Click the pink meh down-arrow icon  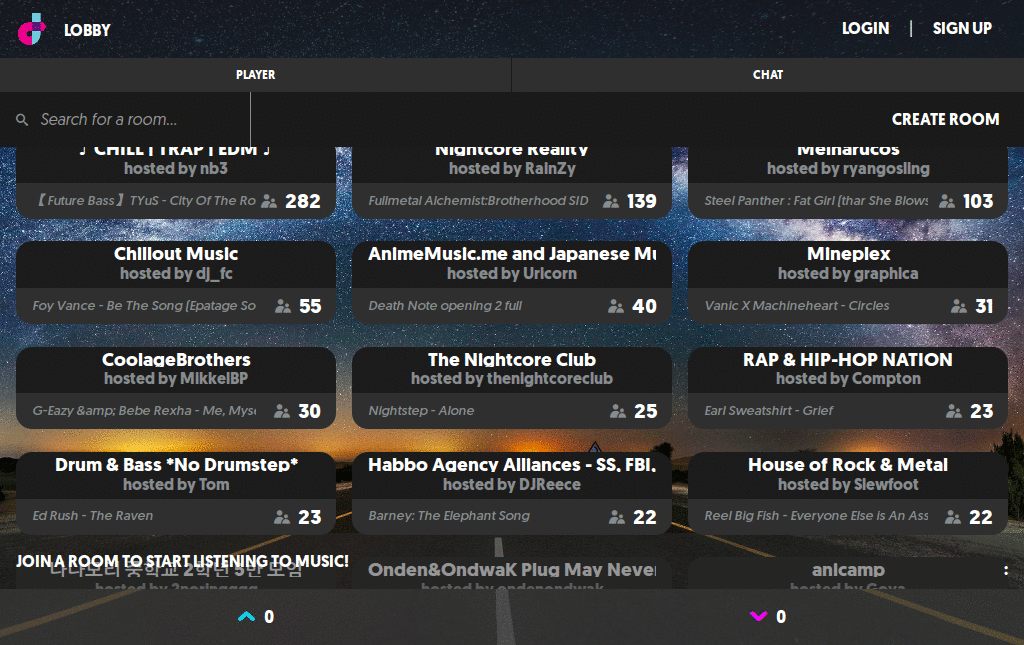[759, 617]
